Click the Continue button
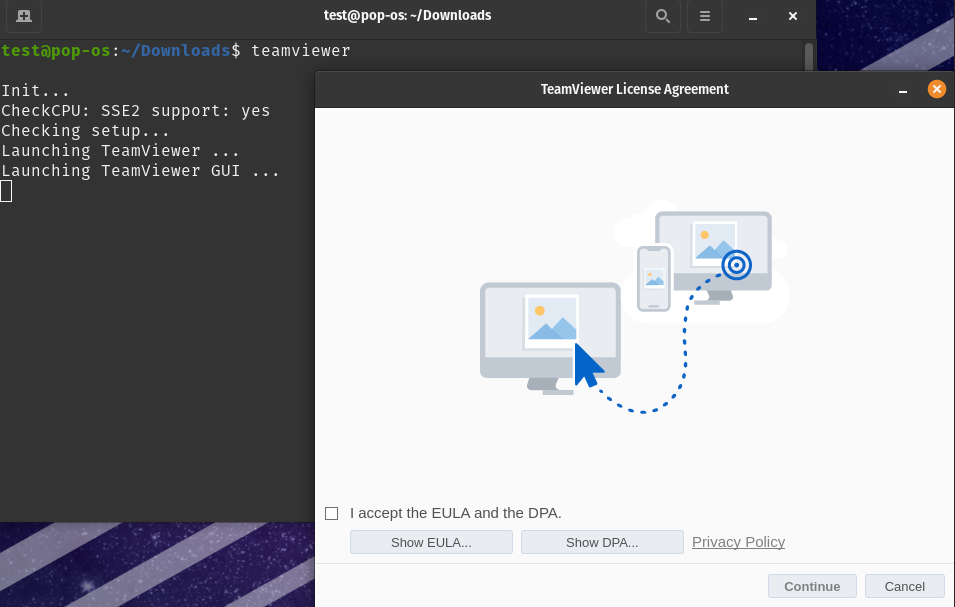Viewport: 955px width, 607px height. coord(812,586)
